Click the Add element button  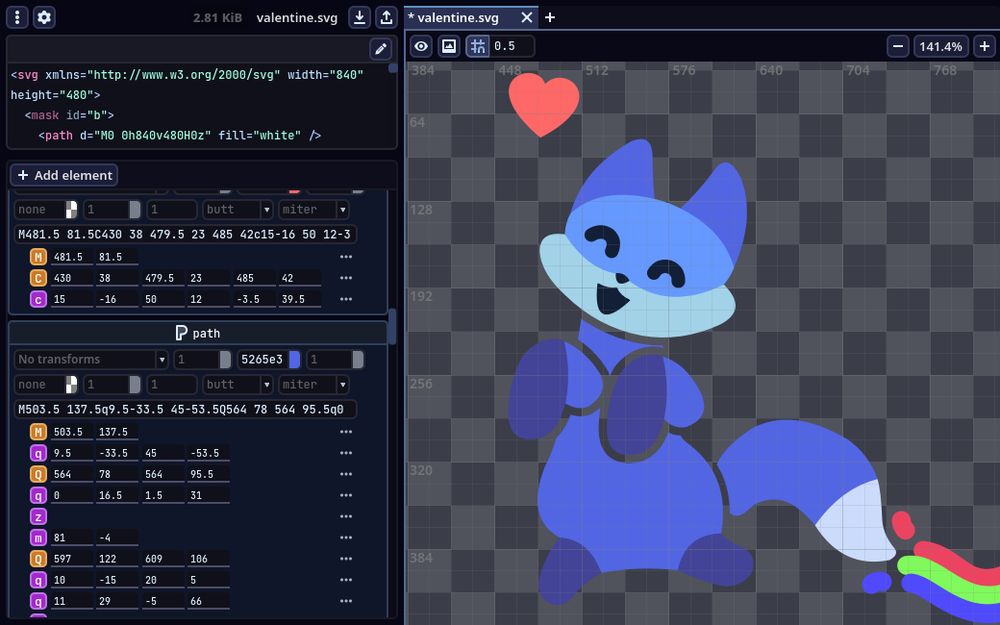(x=64, y=175)
